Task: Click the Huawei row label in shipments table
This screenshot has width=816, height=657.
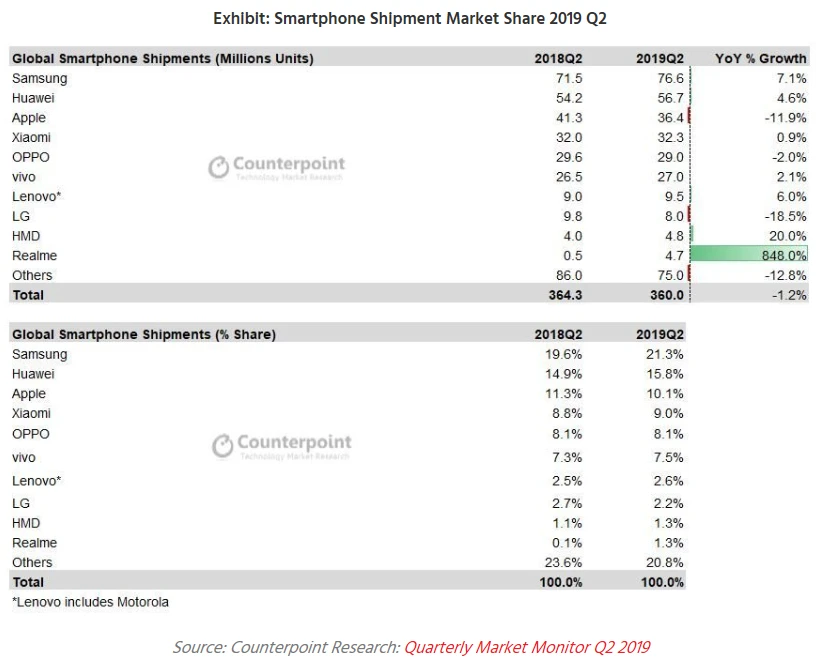Action: pyautogui.click(x=33, y=98)
